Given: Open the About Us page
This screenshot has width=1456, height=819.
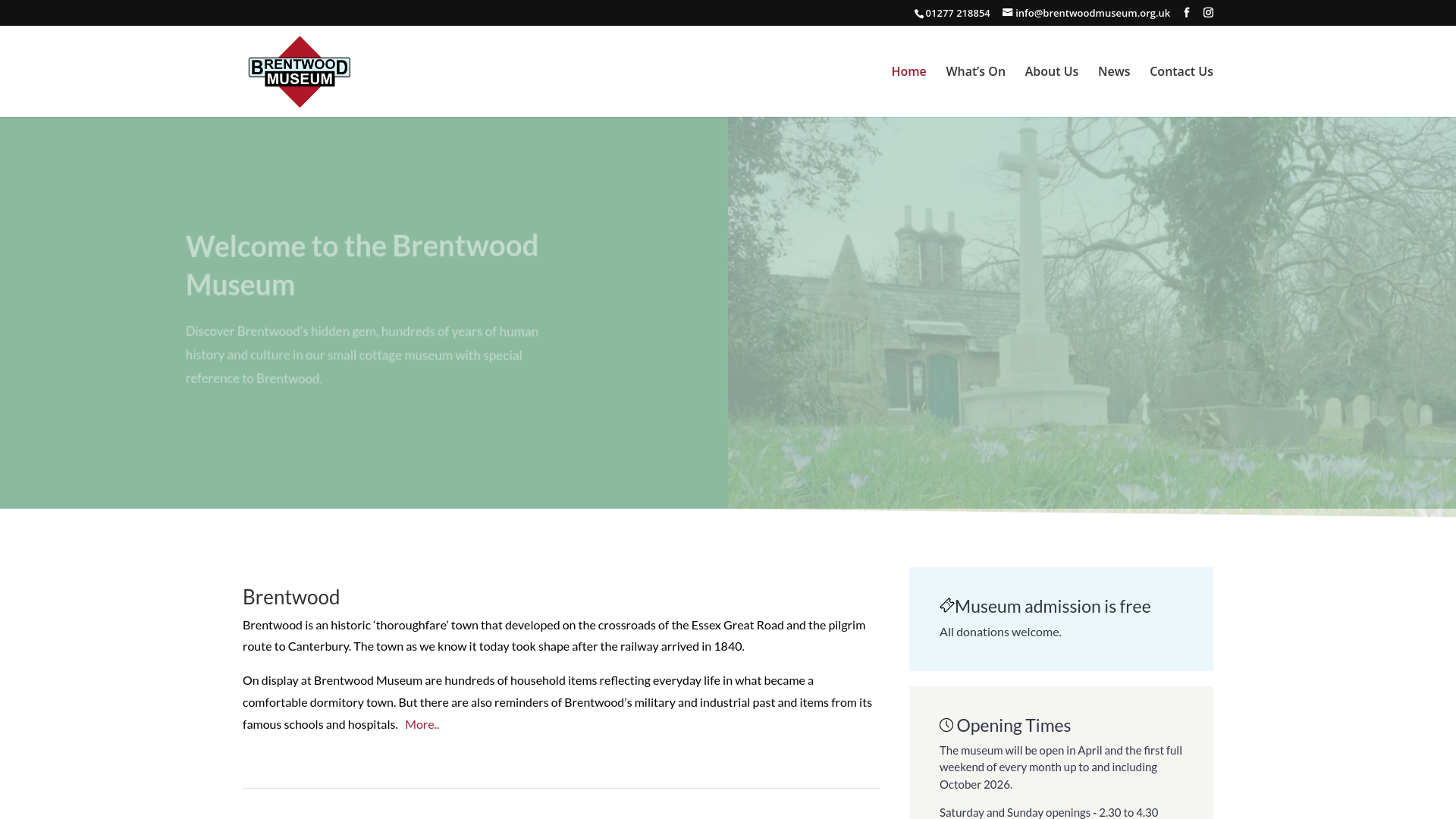Looking at the screenshot, I should pos(1051,71).
